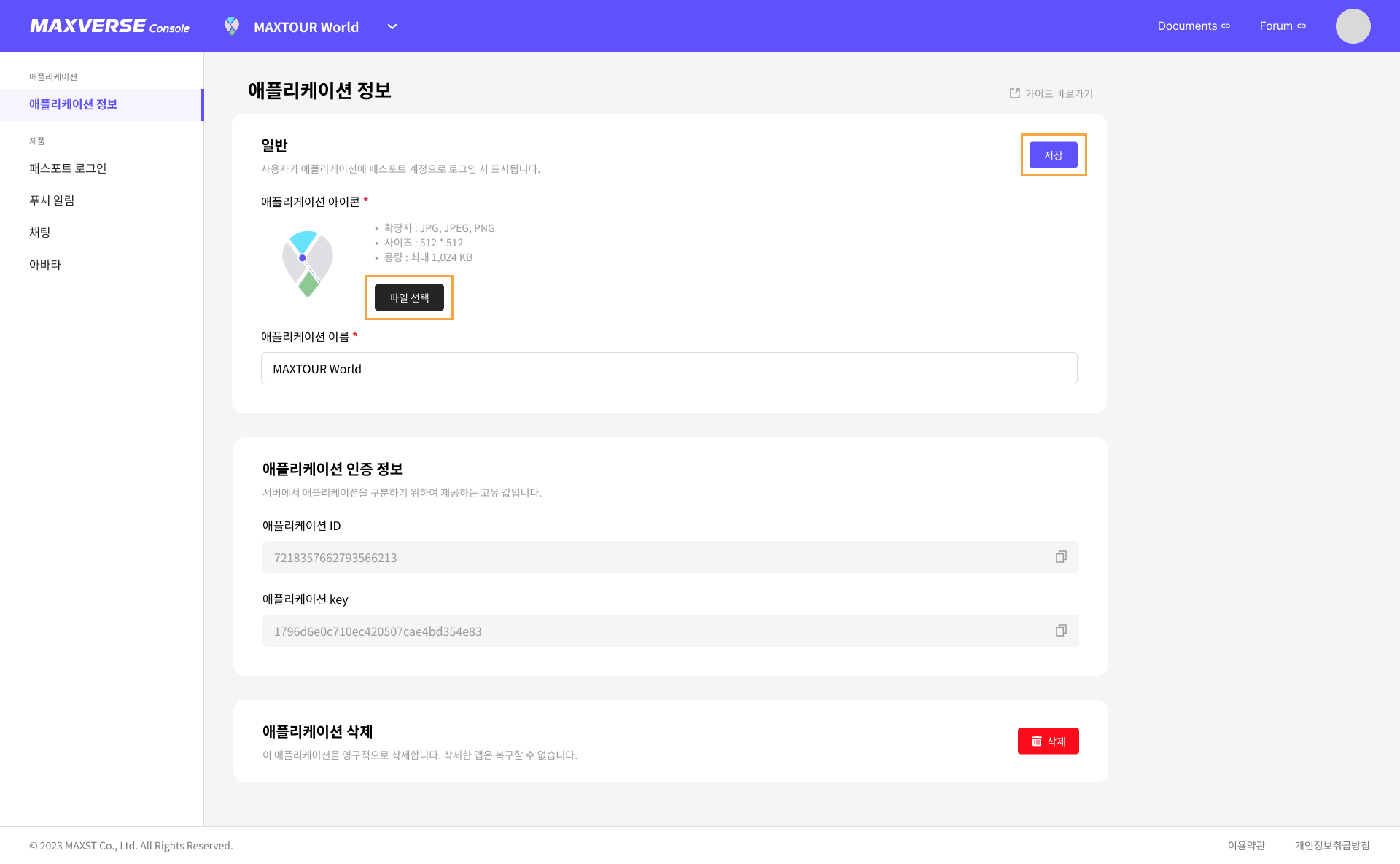Click the 저장 save button

pos(1053,155)
